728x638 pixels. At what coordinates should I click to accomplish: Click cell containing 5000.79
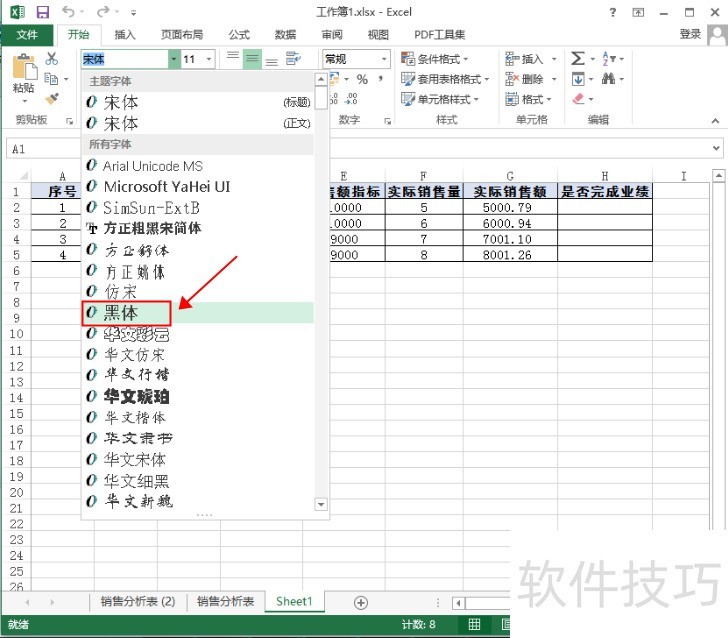point(510,208)
